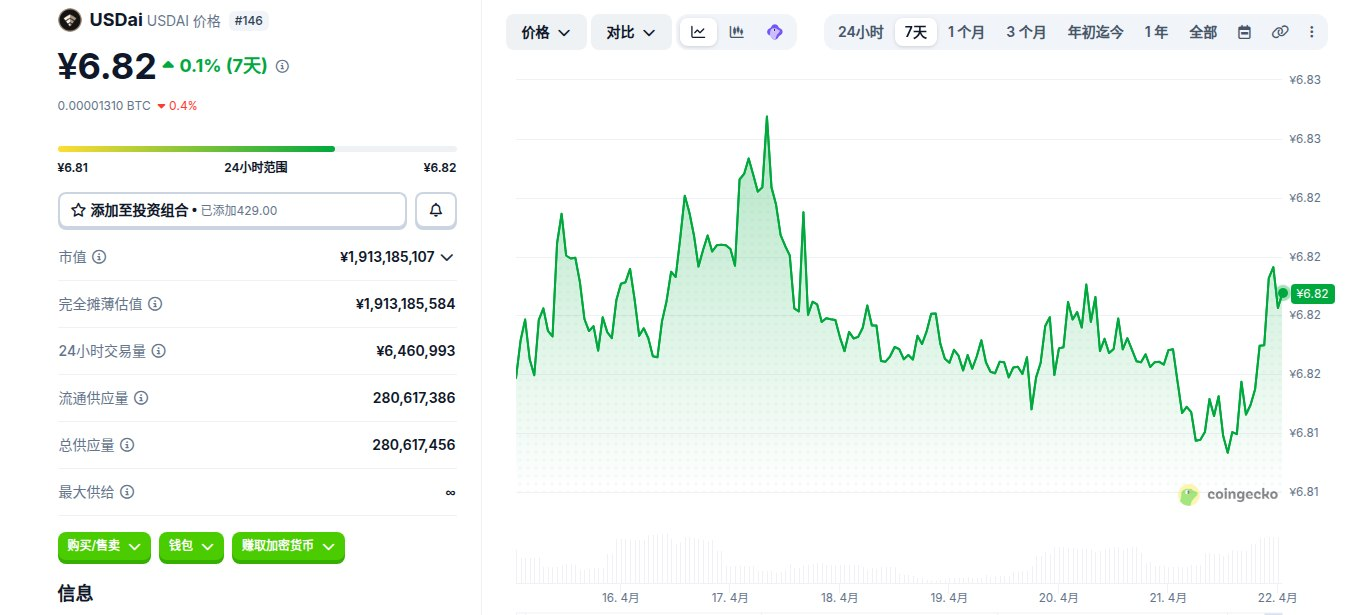Click the info icon next to 最大供给
The height and width of the screenshot is (615, 1360).
tap(127, 492)
